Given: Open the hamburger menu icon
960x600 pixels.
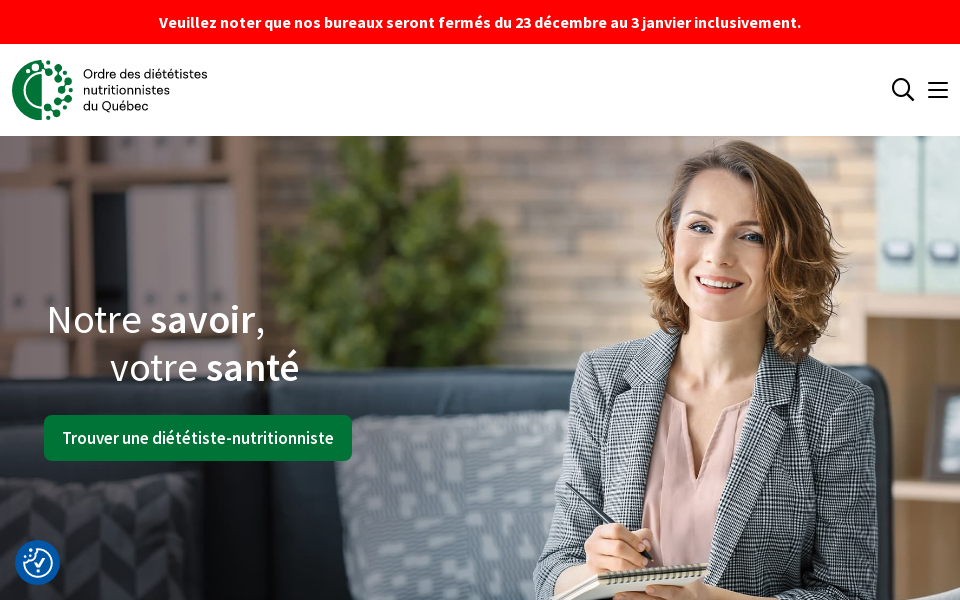Looking at the screenshot, I should (937, 90).
